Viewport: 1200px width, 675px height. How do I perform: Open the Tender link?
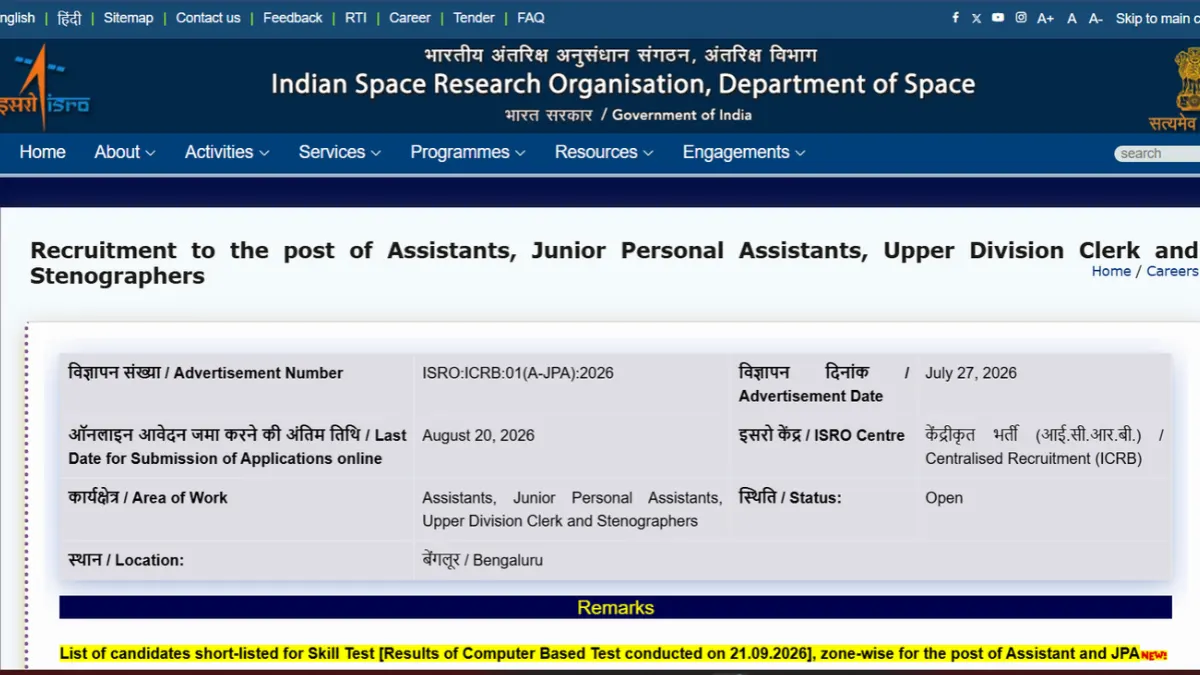click(x=474, y=18)
